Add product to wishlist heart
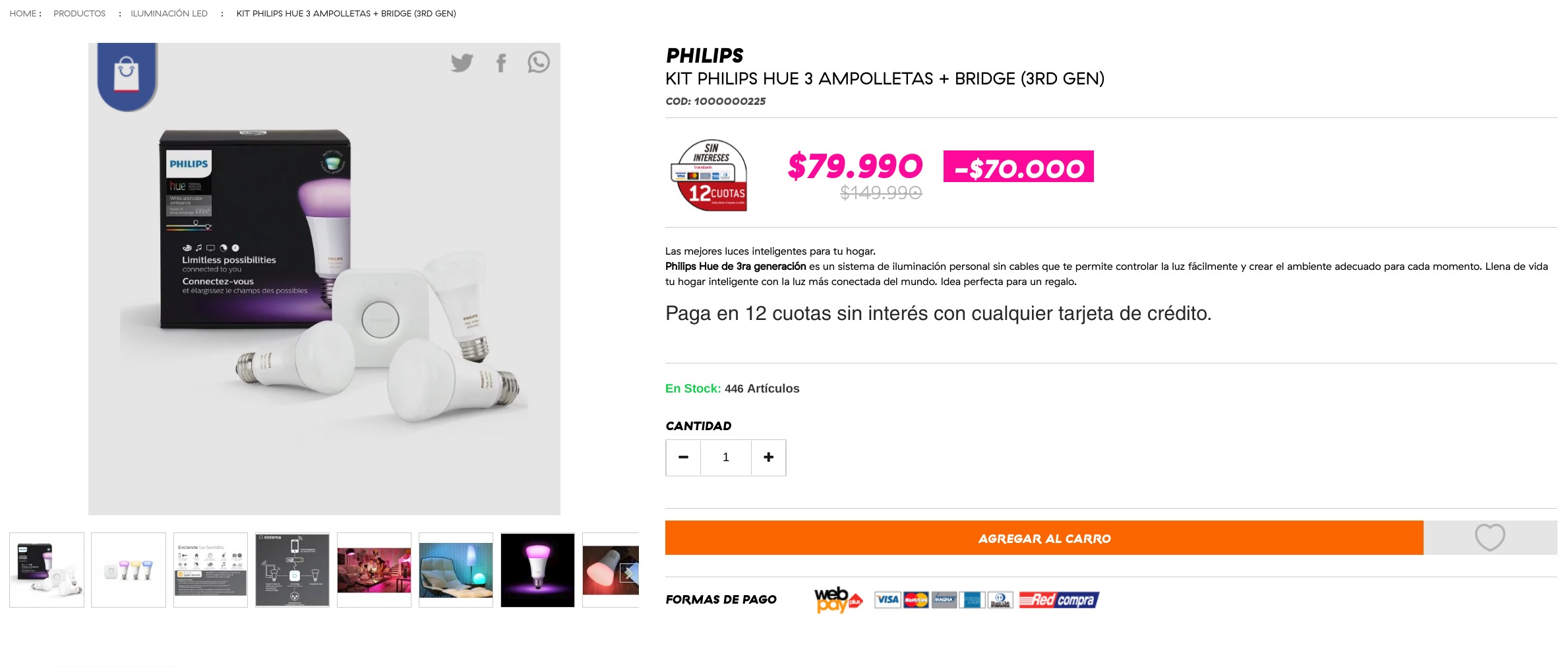 tap(1490, 537)
